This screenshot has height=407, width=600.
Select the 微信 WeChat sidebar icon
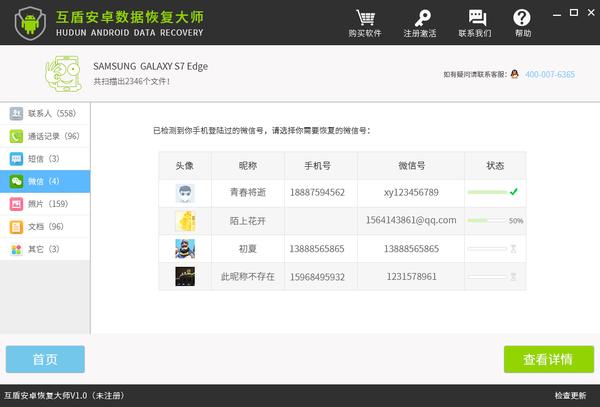(16, 181)
